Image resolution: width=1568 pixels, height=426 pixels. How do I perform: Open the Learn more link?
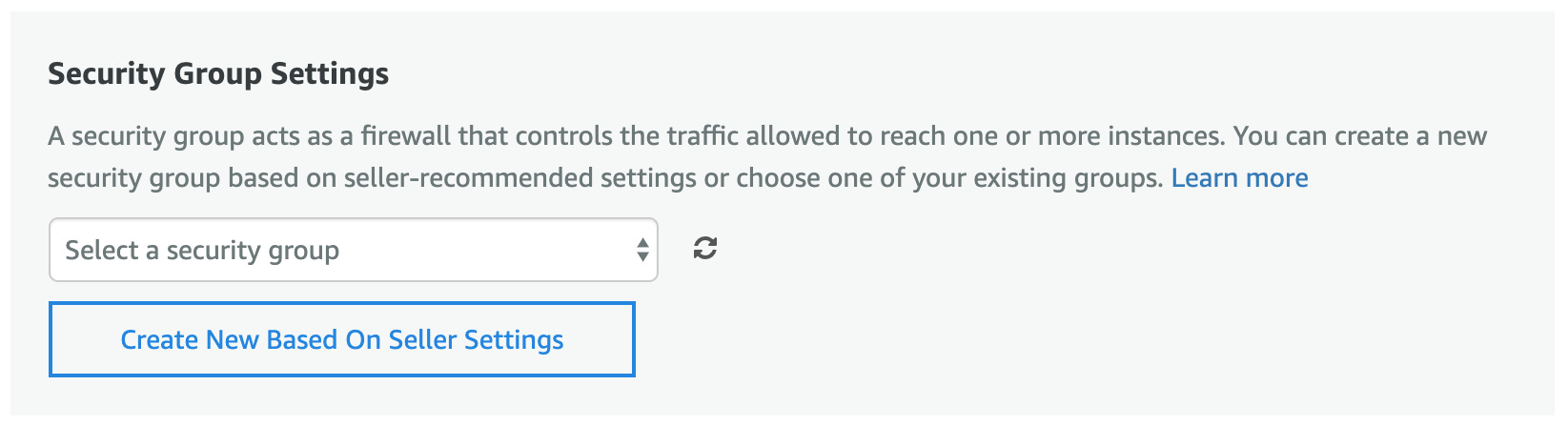click(x=1239, y=178)
